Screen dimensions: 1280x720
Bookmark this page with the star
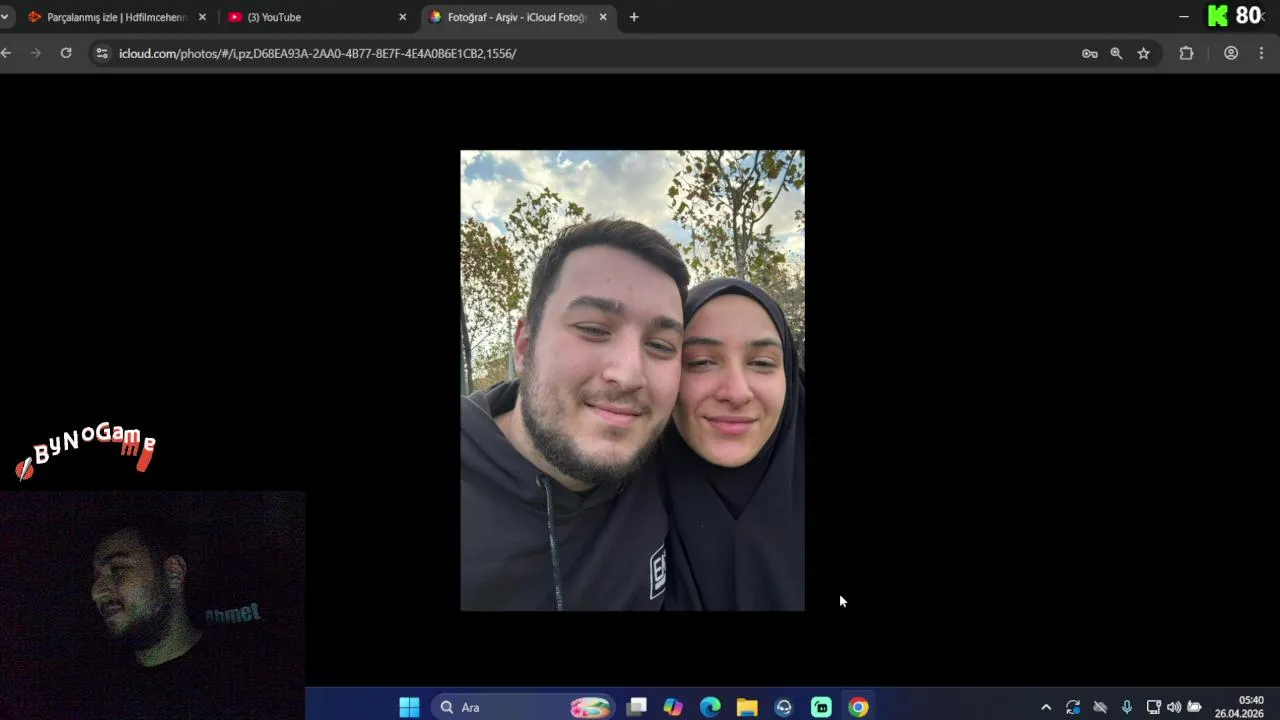[x=1144, y=53]
